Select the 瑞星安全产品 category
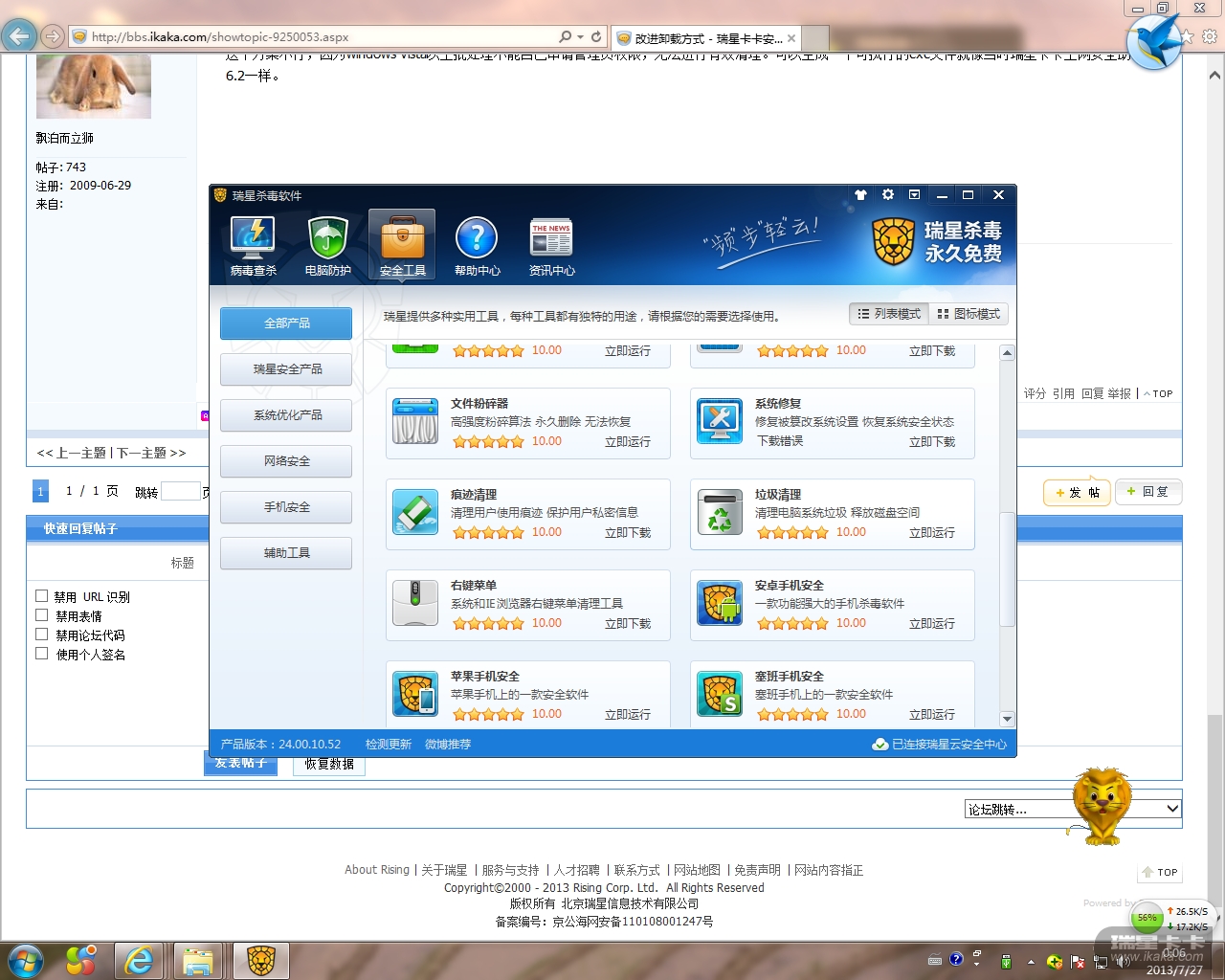This screenshot has height=980, width=1225. [x=286, y=369]
